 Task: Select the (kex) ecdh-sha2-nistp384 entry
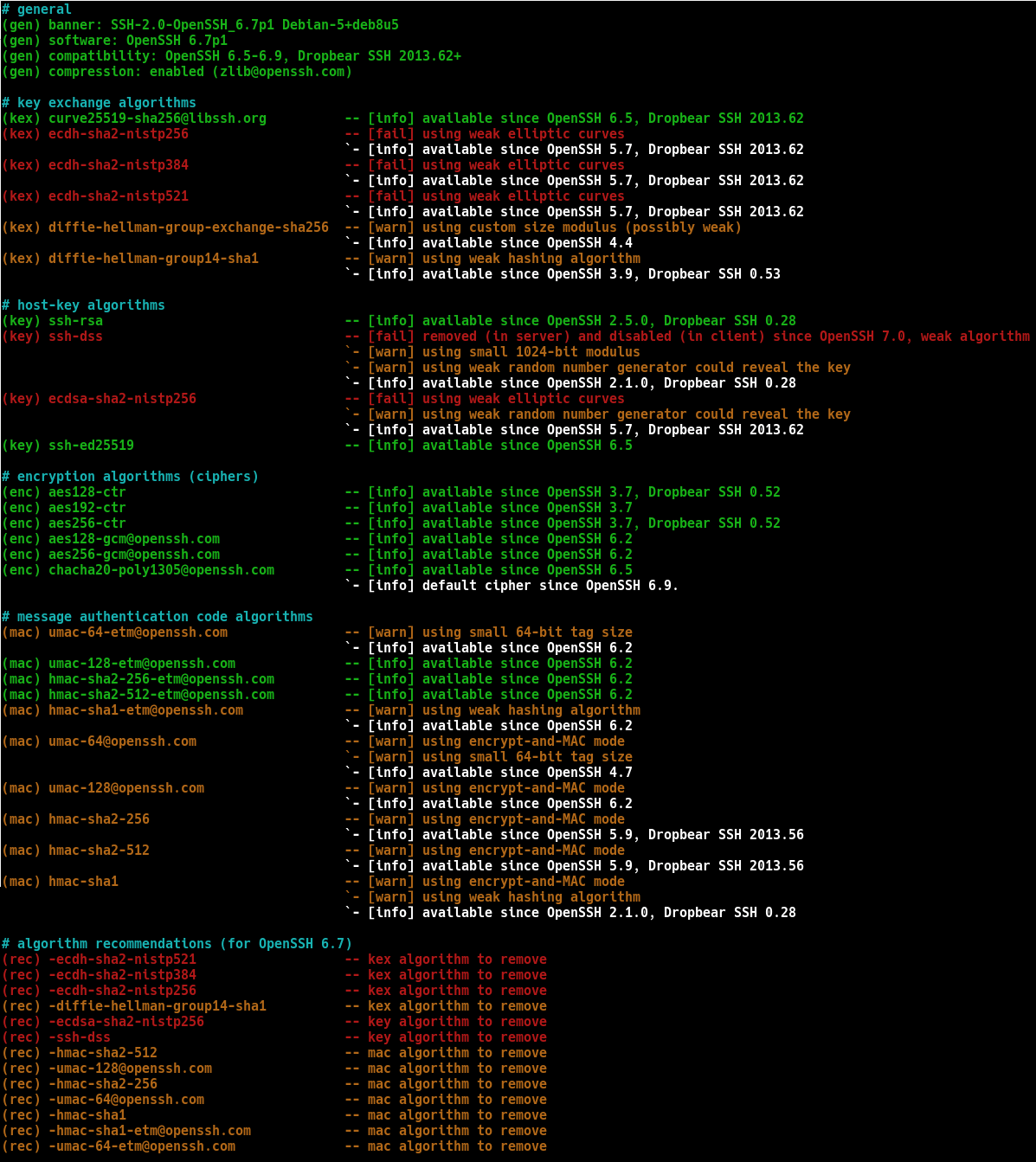pyautogui.click(x=95, y=165)
